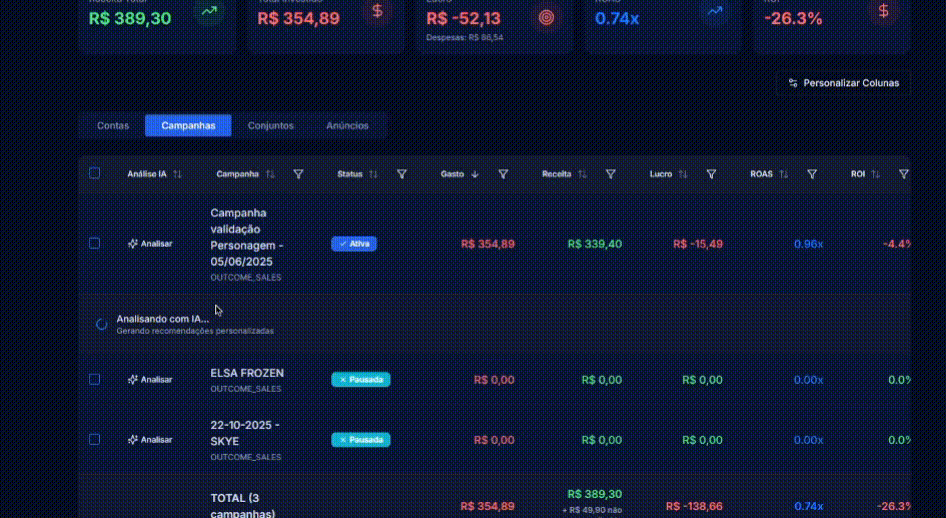Sort table by Receita column arrows
This screenshot has height=518, width=946.
coord(582,174)
